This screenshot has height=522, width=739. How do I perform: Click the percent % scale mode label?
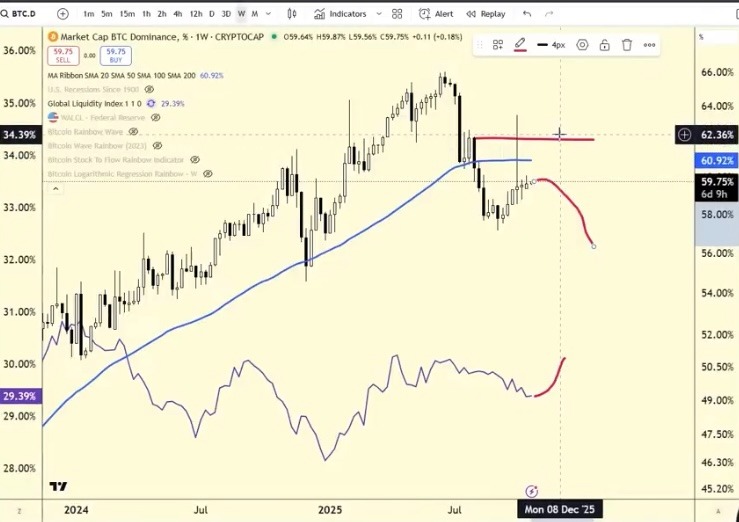[x=701, y=37]
